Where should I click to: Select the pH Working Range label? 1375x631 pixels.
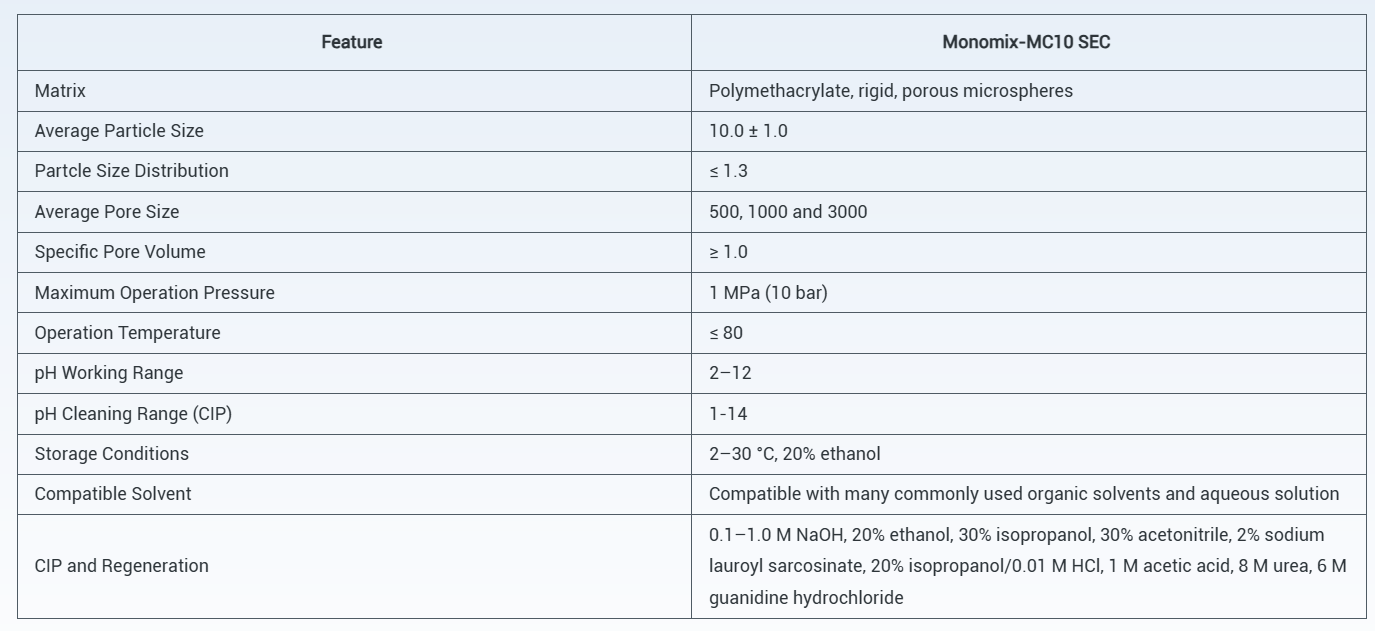[x=109, y=373]
